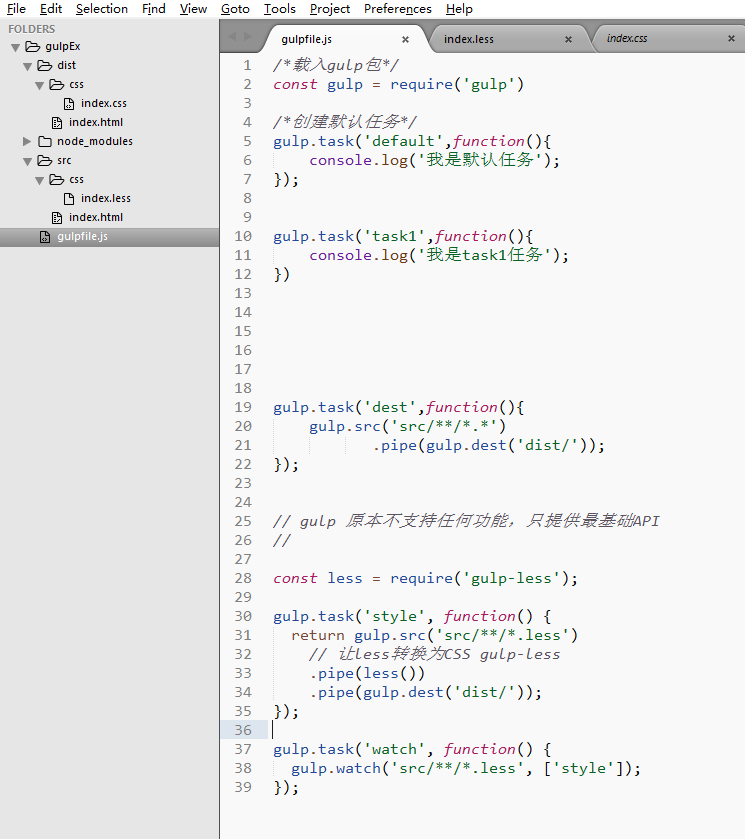745x839 pixels.
Task: Collapse the dist folder
Action: 27,66
